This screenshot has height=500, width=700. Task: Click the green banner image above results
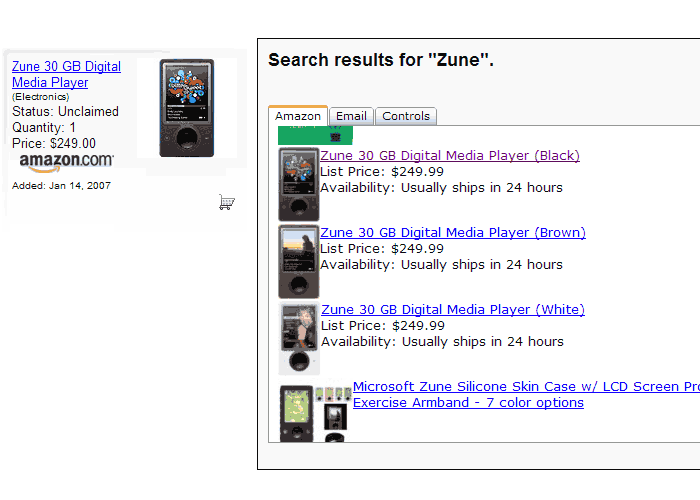click(x=315, y=135)
